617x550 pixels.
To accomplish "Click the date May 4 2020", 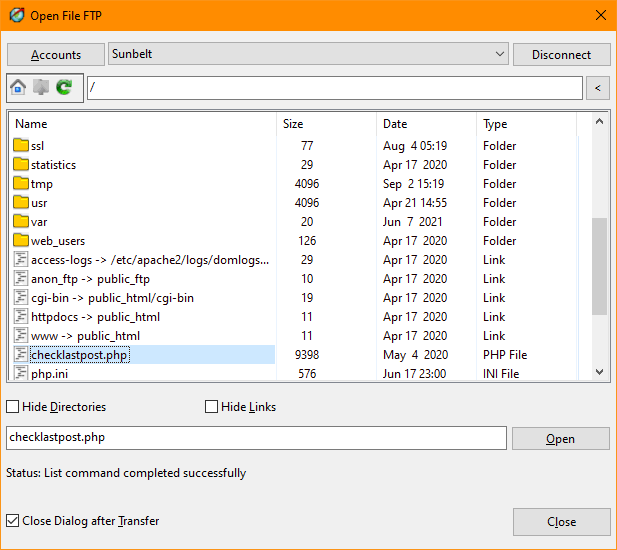I will pos(416,355).
